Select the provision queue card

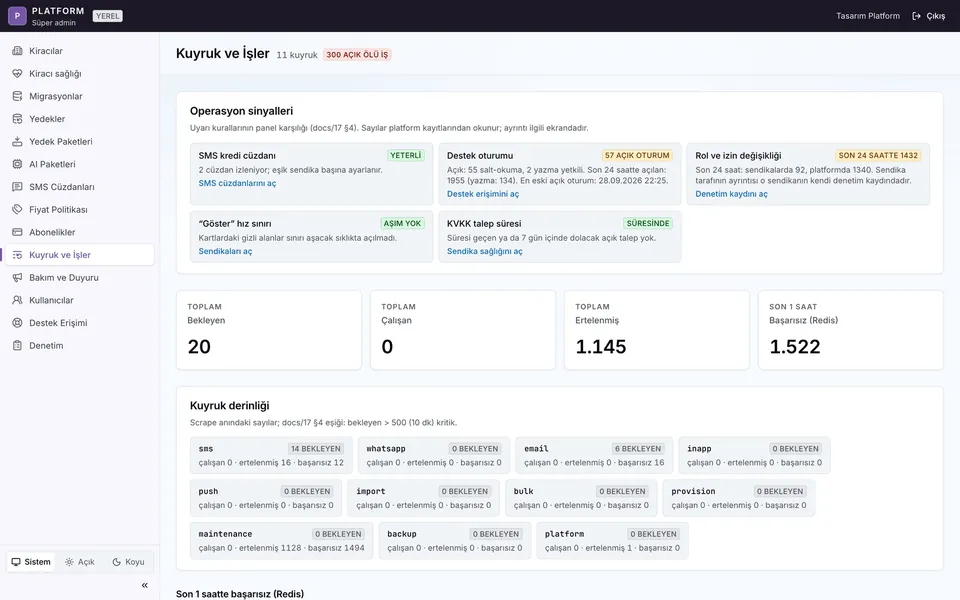coord(738,498)
